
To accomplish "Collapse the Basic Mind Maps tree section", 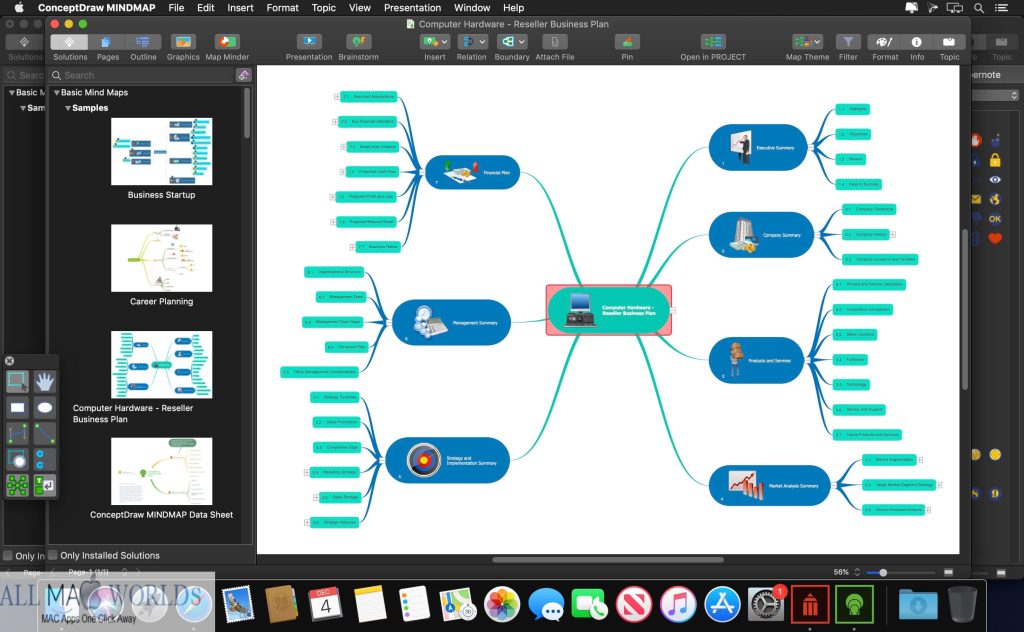I will click(x=57, y=93).
